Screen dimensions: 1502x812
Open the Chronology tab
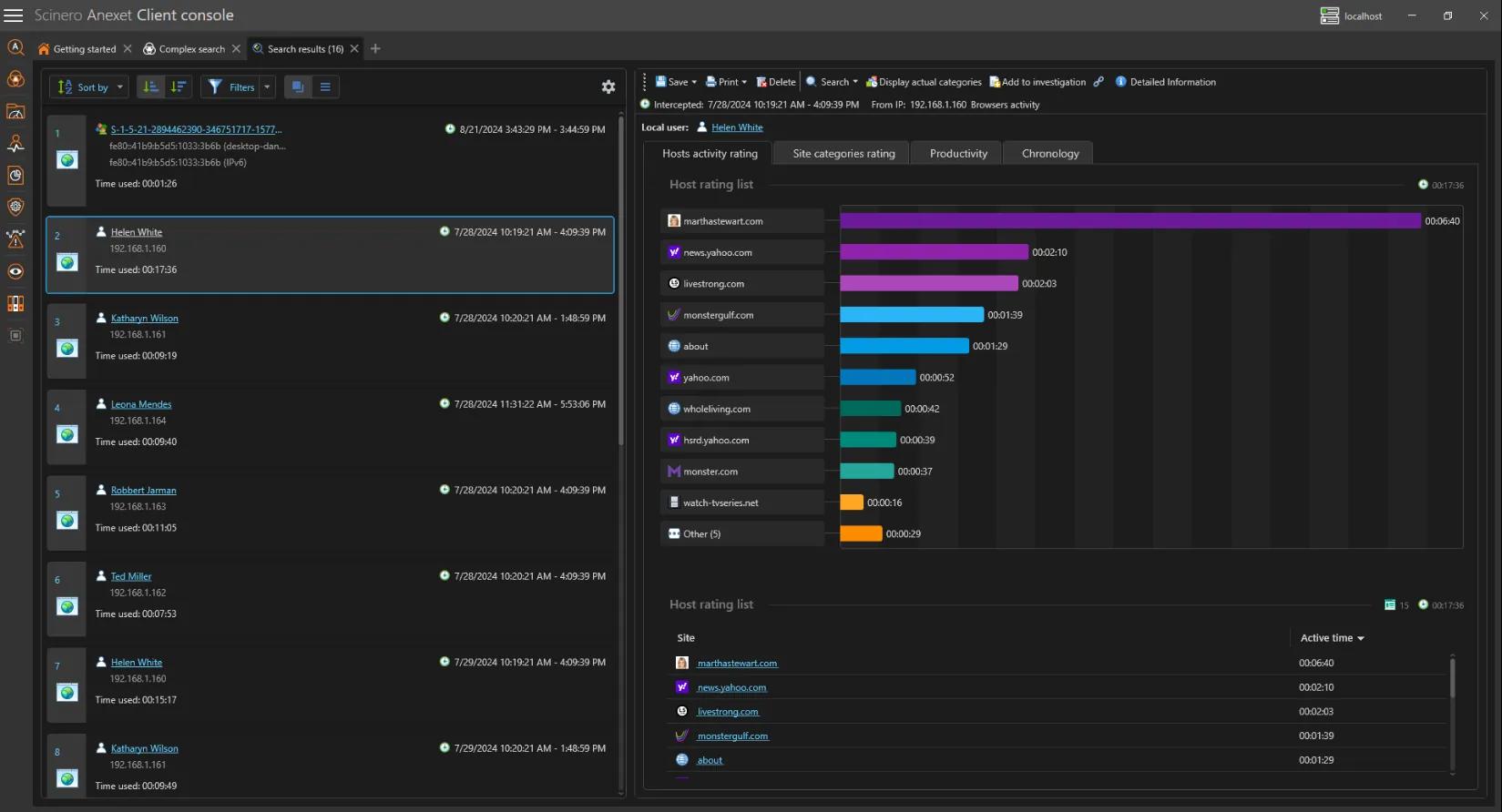[x=1050, y=154]
